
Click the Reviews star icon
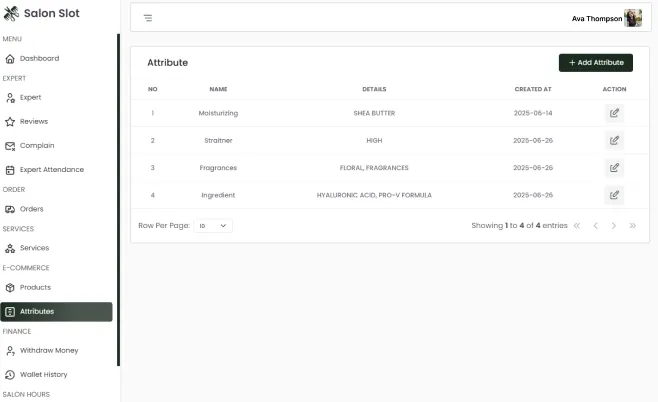(10, 122)
